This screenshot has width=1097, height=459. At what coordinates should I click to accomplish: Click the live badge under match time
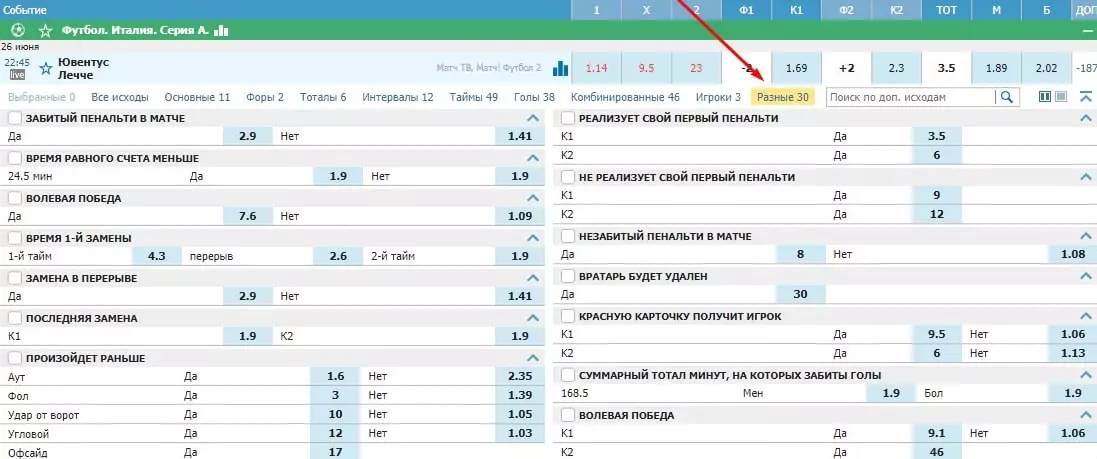coord(15,75)
